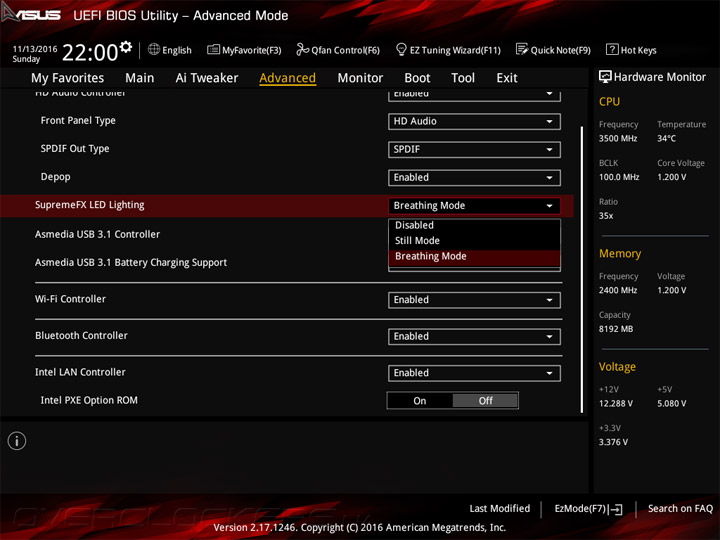Viewport: 720px width, 540px height.
Task: Click the 3500 MHz CPU frequency value
Action: [618, 138]
